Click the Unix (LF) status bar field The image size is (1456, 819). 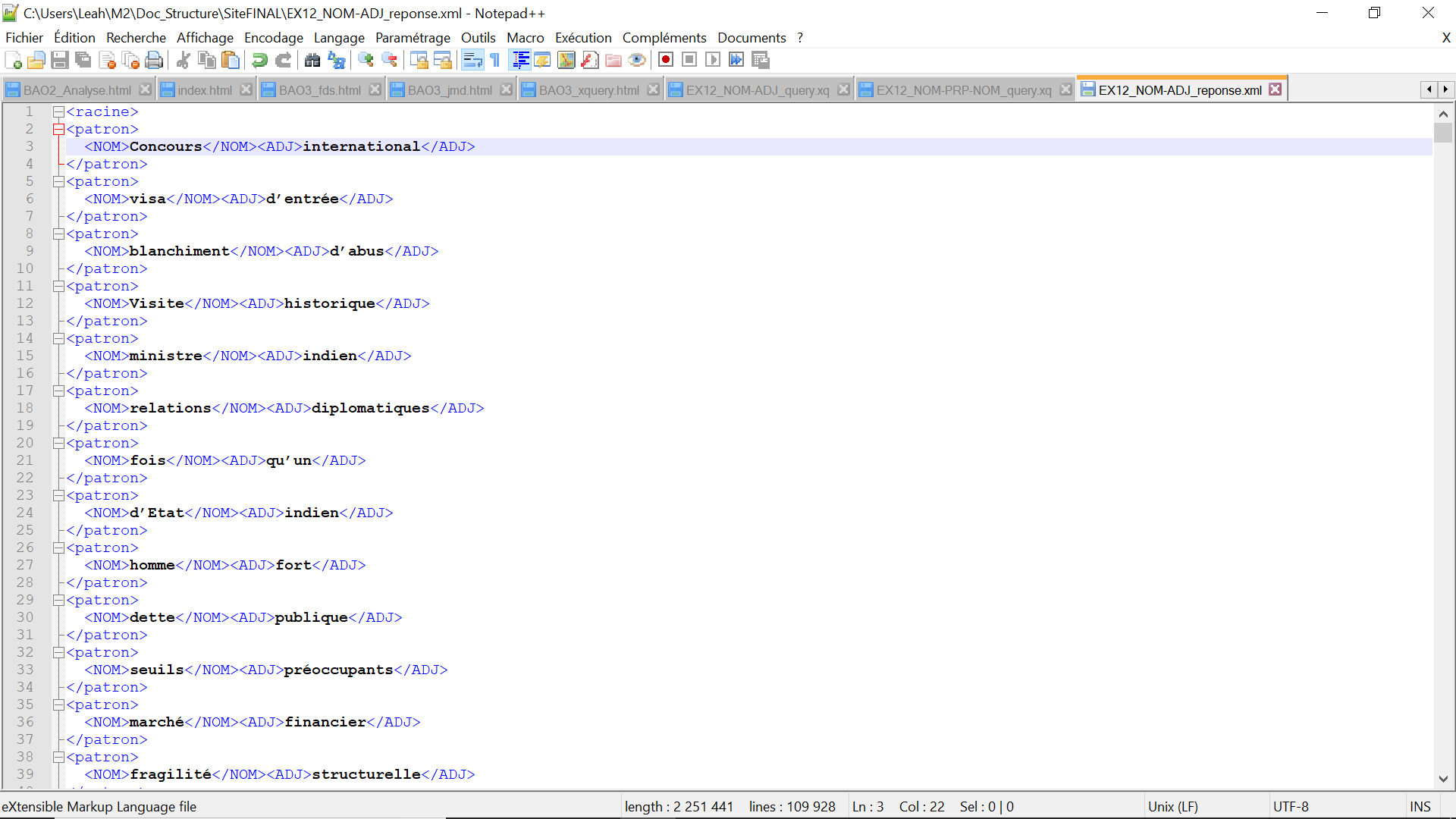coord(1172,807)
